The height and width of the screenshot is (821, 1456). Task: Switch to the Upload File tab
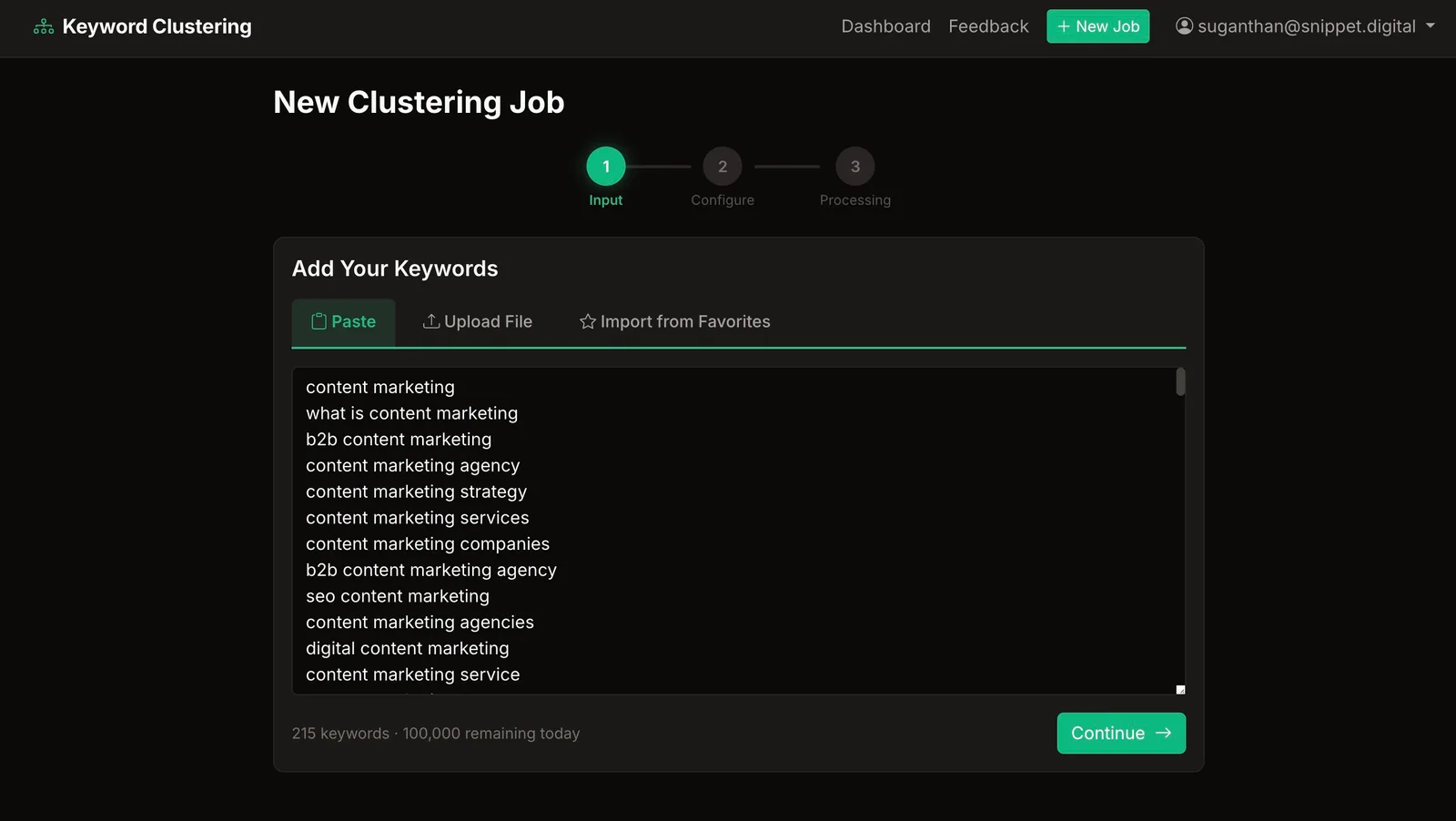coord(478,321)
